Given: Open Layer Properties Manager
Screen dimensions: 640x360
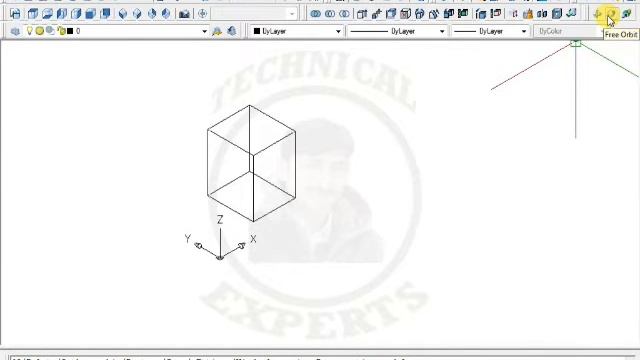Looking at the screenshot, I should 15,31.
